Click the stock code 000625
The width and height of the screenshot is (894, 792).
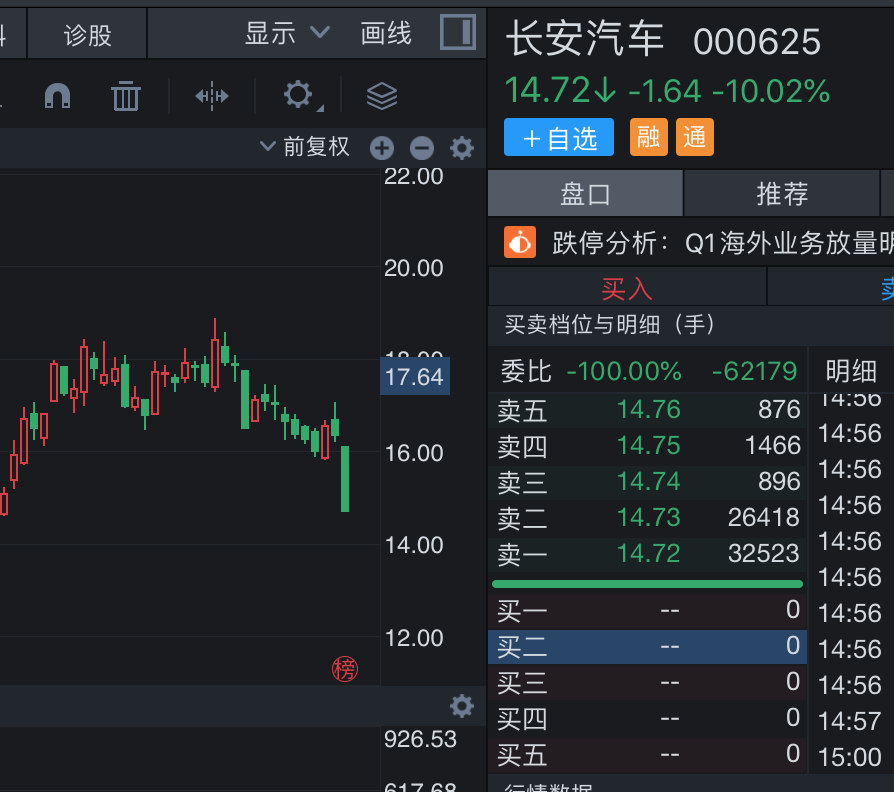pos(757,42)
